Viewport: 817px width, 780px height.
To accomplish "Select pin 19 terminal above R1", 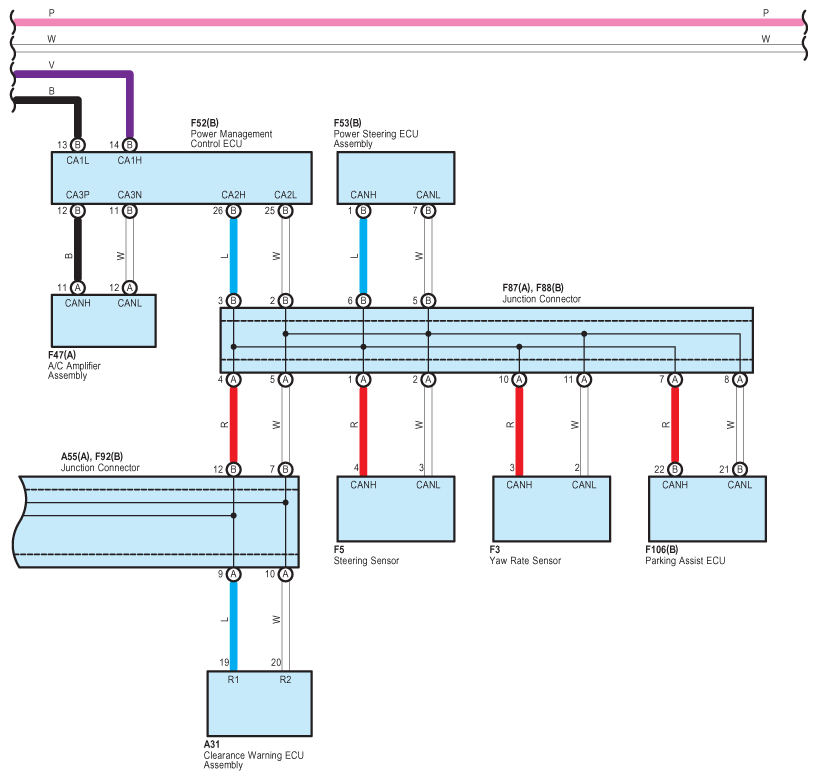I will coord(226,662).
